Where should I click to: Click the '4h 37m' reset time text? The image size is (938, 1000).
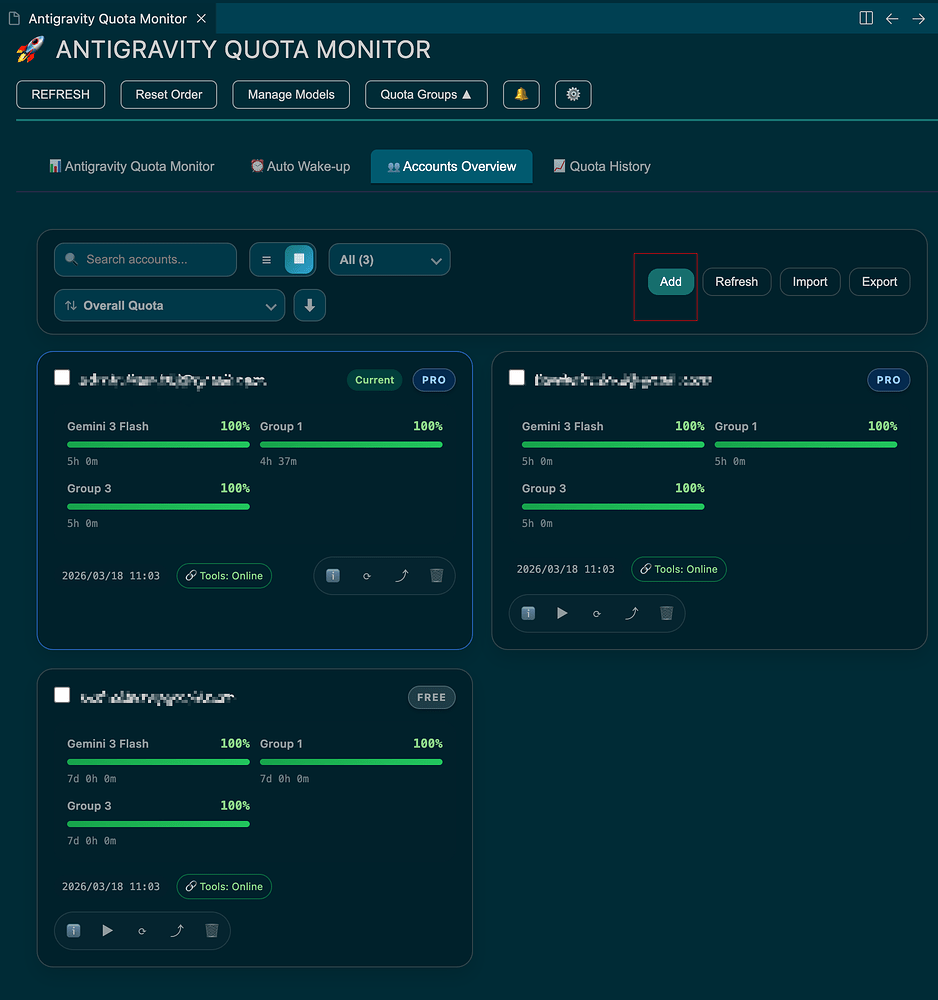point(278,461)
